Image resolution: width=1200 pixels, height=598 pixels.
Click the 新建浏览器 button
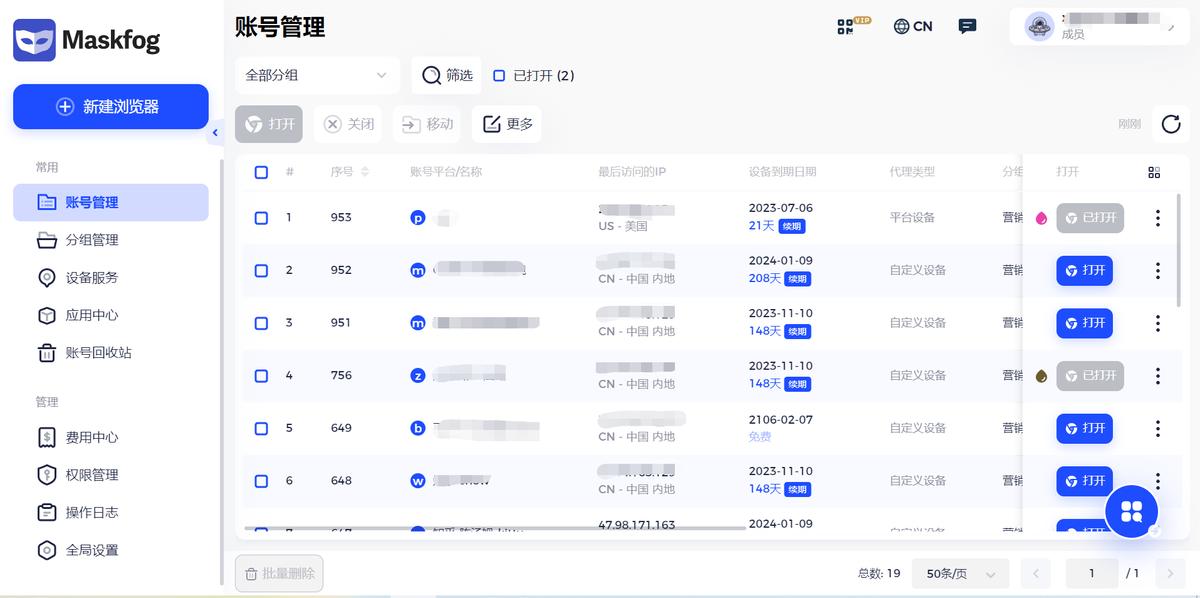(x=110, y=106)
